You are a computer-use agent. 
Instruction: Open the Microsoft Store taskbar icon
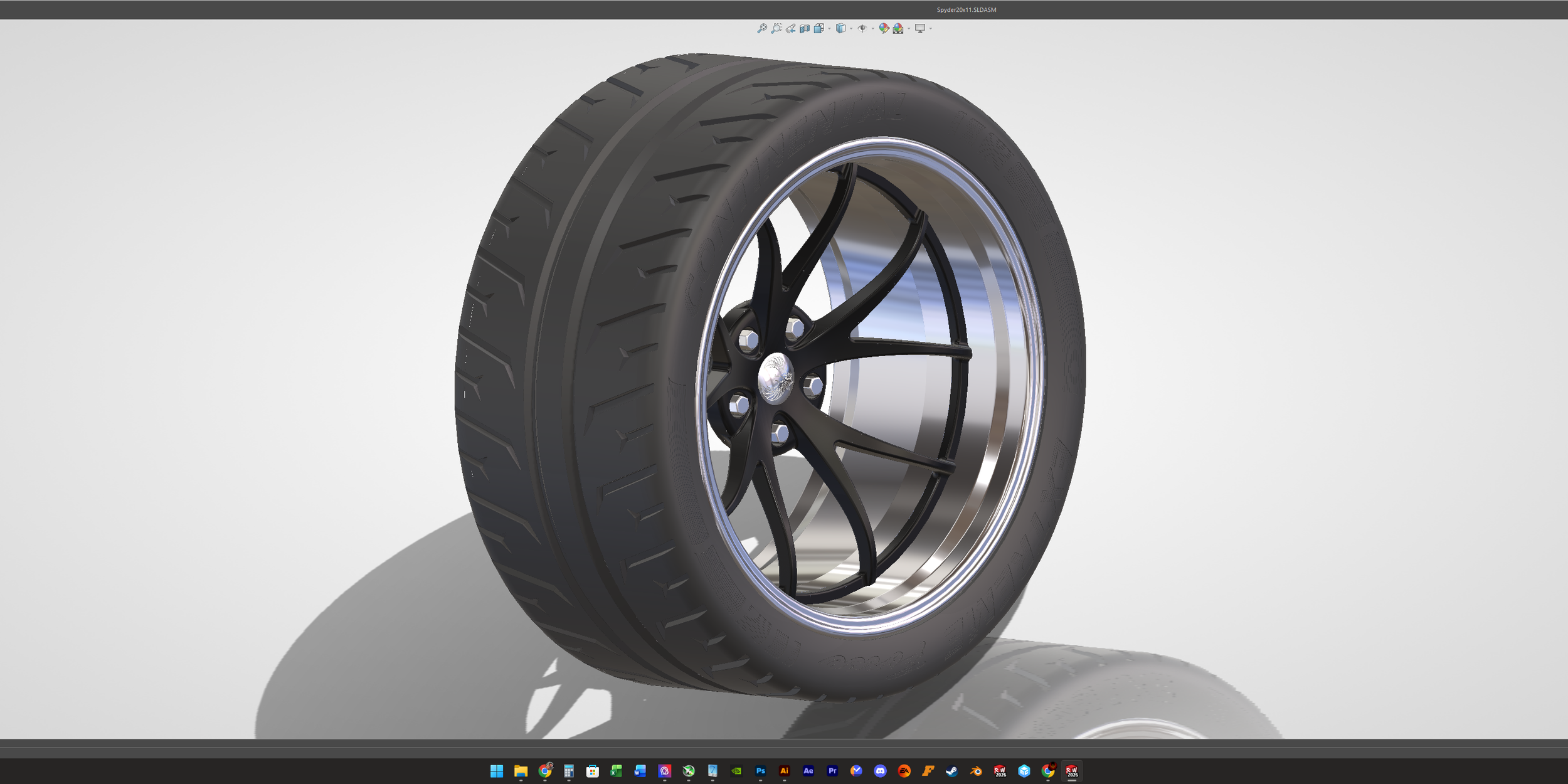pos(593,771)
